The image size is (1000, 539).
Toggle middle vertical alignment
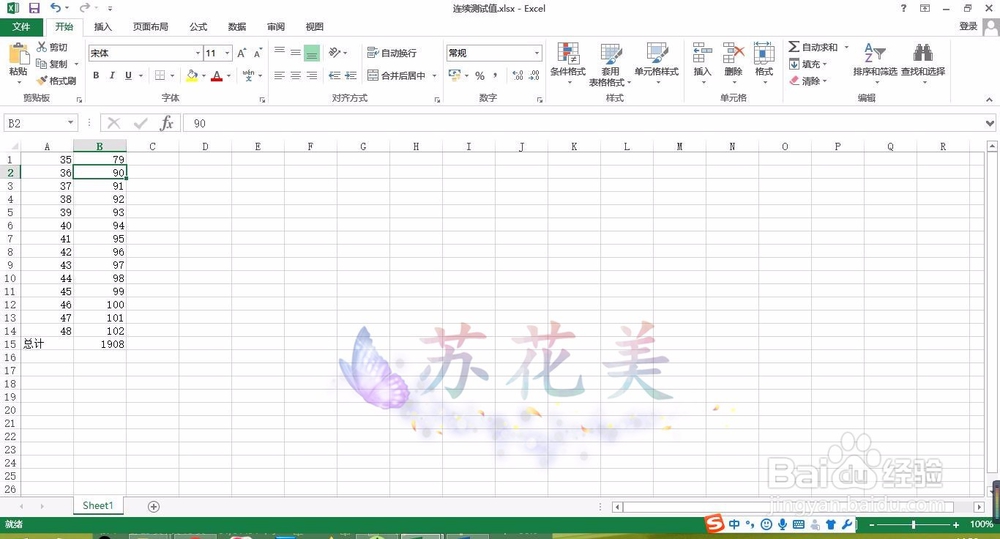pos(295,52)
